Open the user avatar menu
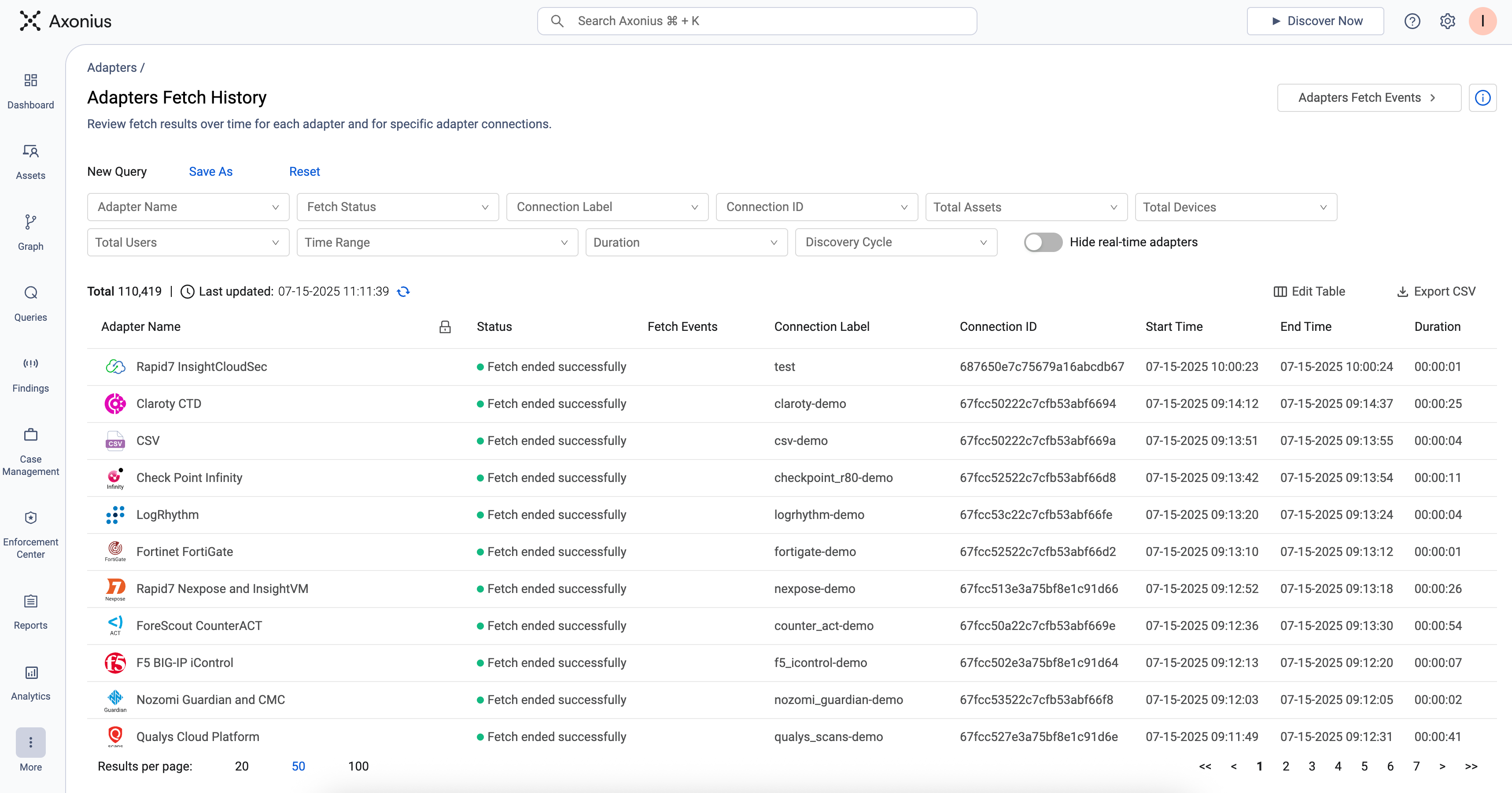The width and height of the screenshot is (1512, 793). pos(1482,21)
